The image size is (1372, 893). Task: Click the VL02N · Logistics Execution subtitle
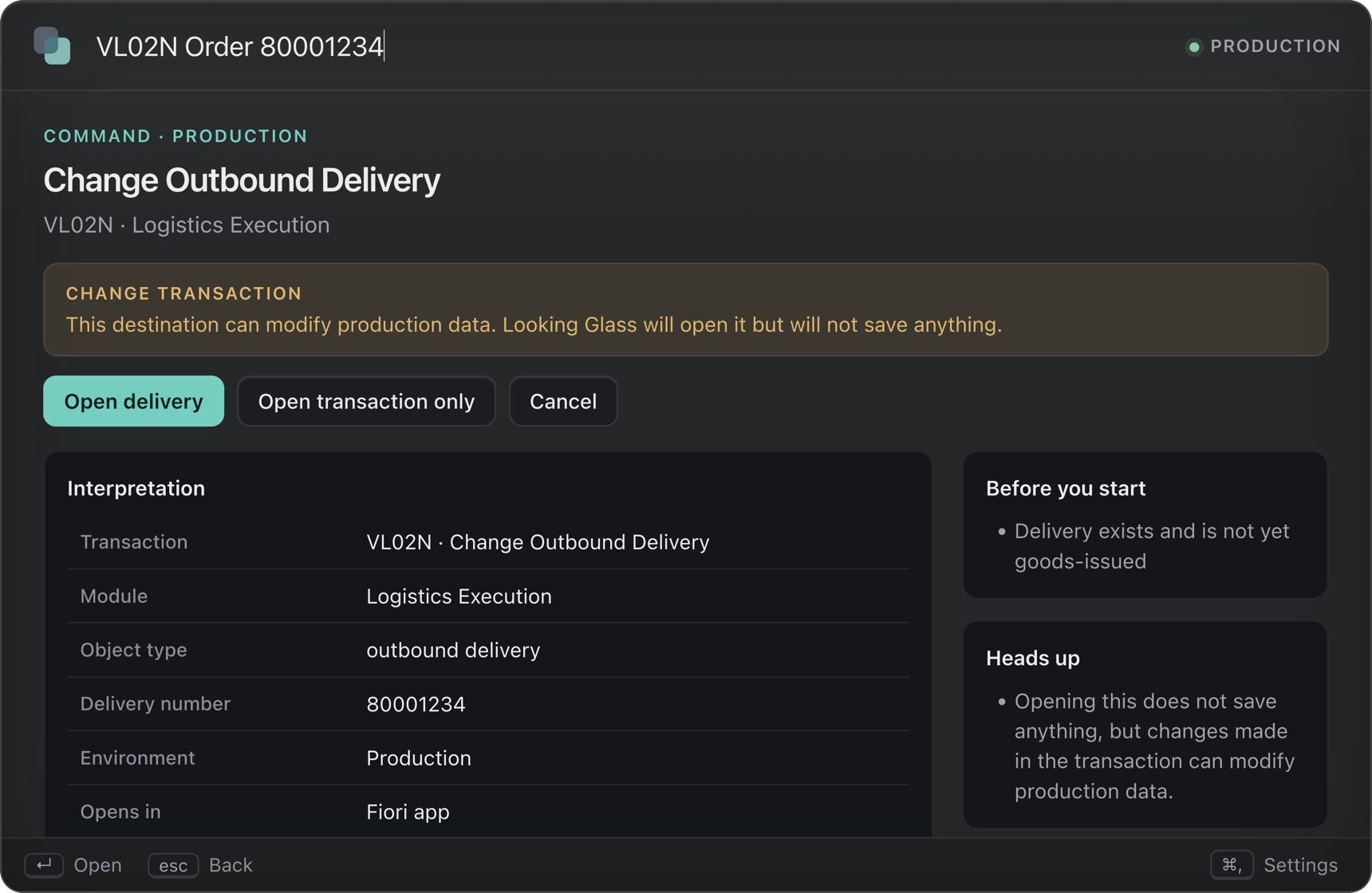[187, 226]
